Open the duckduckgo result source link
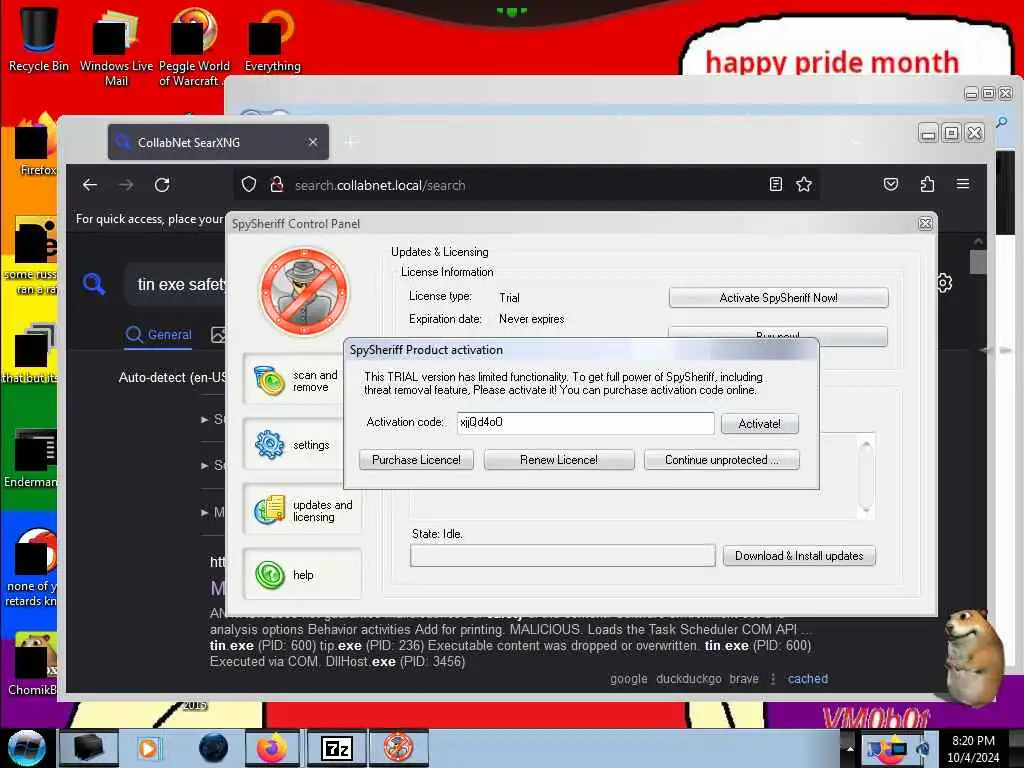Image resolution: width=1024 pixels, height=768 pixels. [688, 679]
